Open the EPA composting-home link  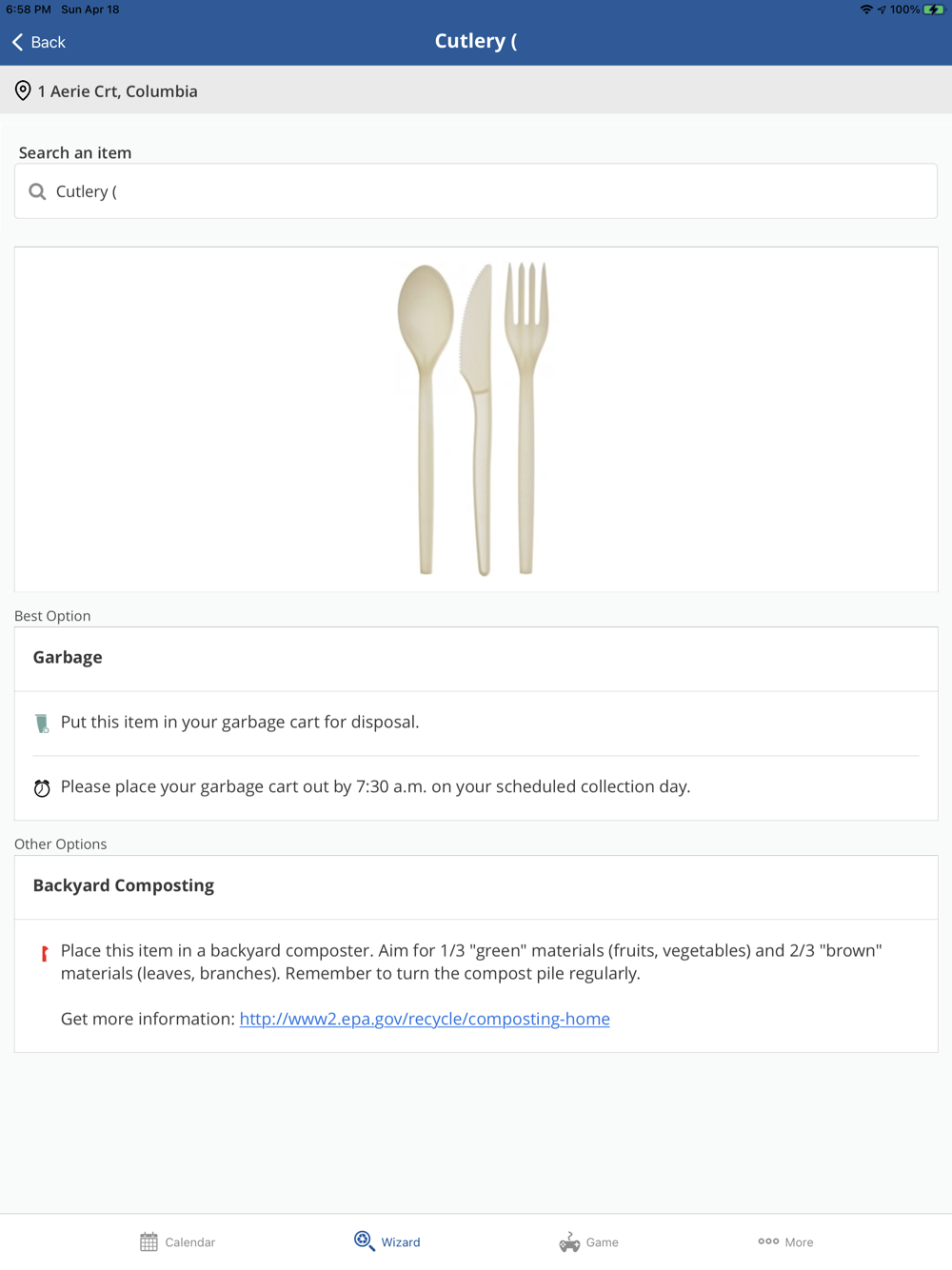point(425,1019)
